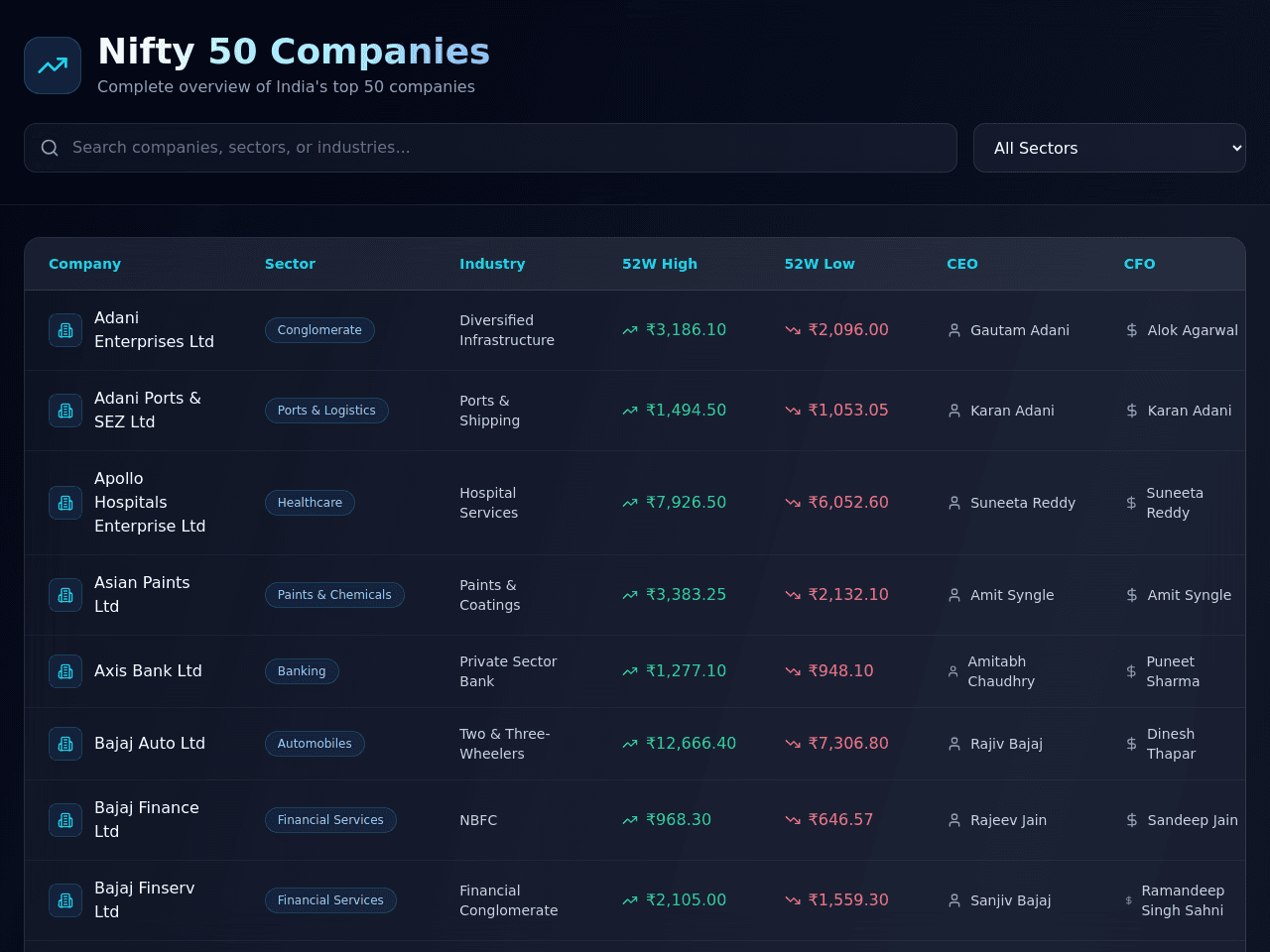Click the dollar icon beside Puneet Sharma
The height and width of the screenshot is (952, 1270).
click(1131, 671)
